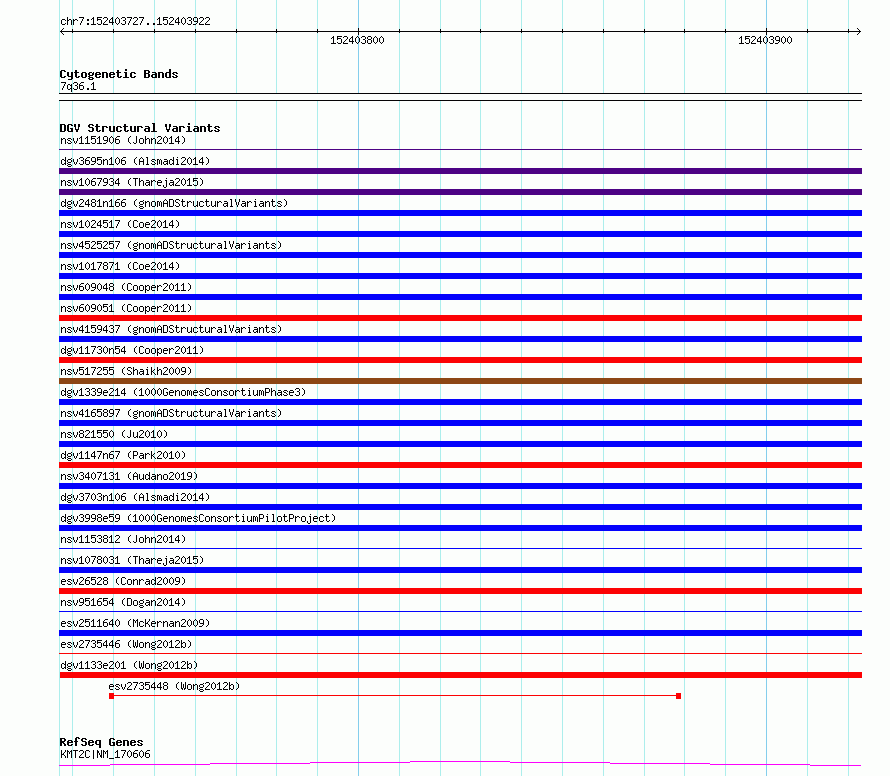Click the purple dgv3695n106 (Alsmadi2014) bar
The image size is (890, 776).
point(460,171)
